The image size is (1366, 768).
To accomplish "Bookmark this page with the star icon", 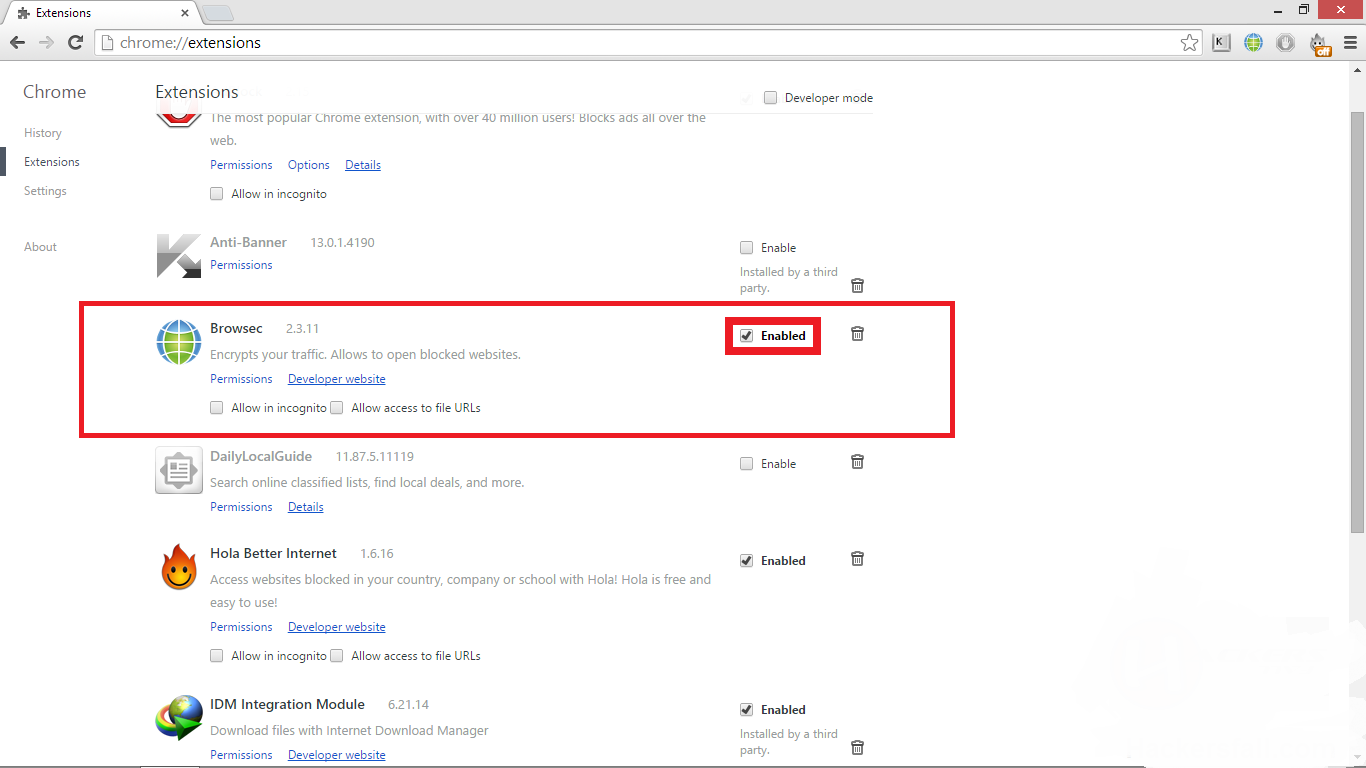I will coord(1189,43).
